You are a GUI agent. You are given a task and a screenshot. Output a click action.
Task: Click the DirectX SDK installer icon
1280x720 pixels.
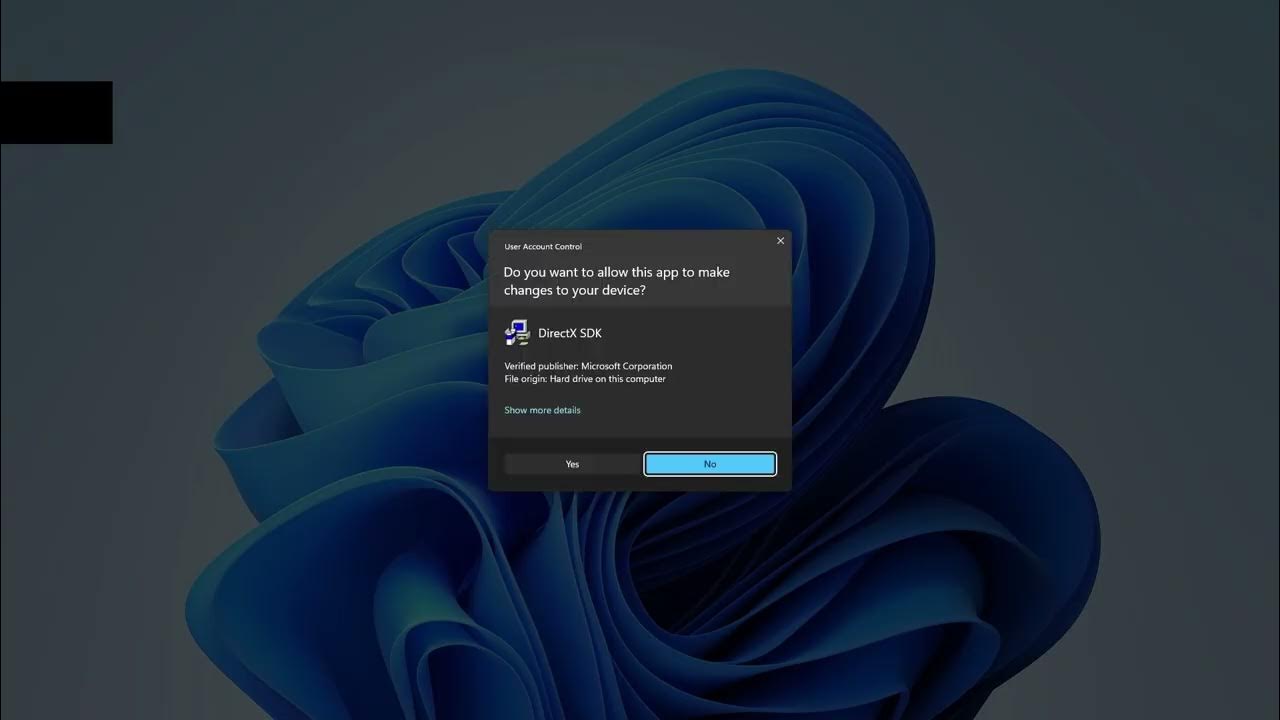[517, 333]
